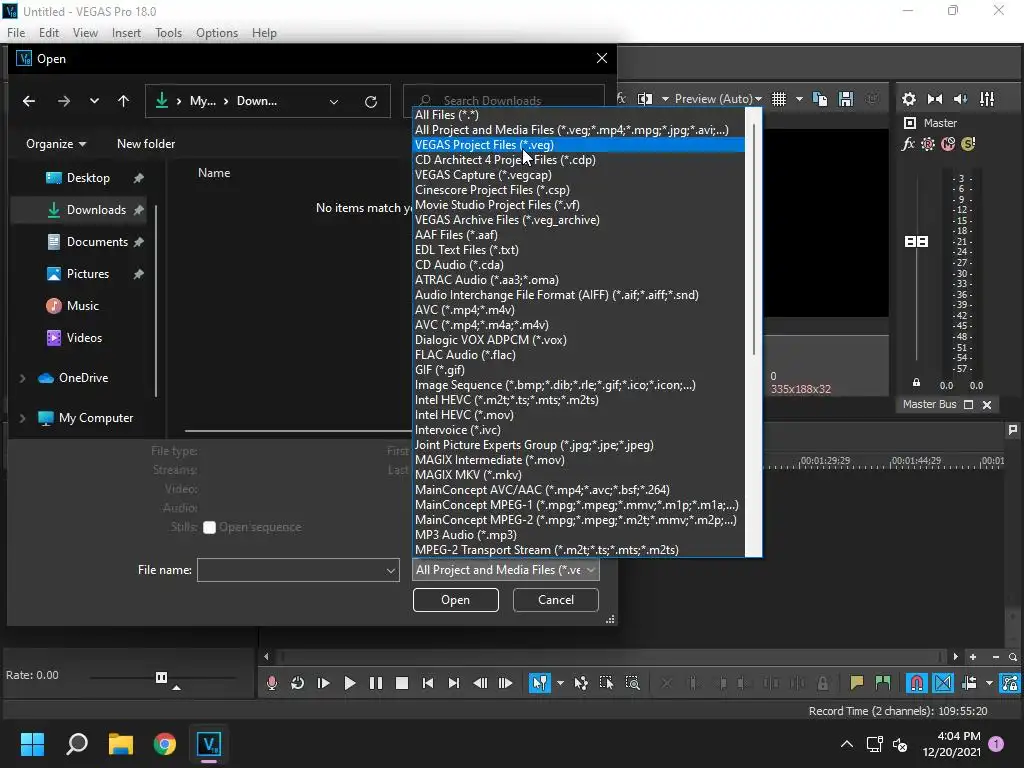Enable Open sequence checkbox

coord(209,528)
